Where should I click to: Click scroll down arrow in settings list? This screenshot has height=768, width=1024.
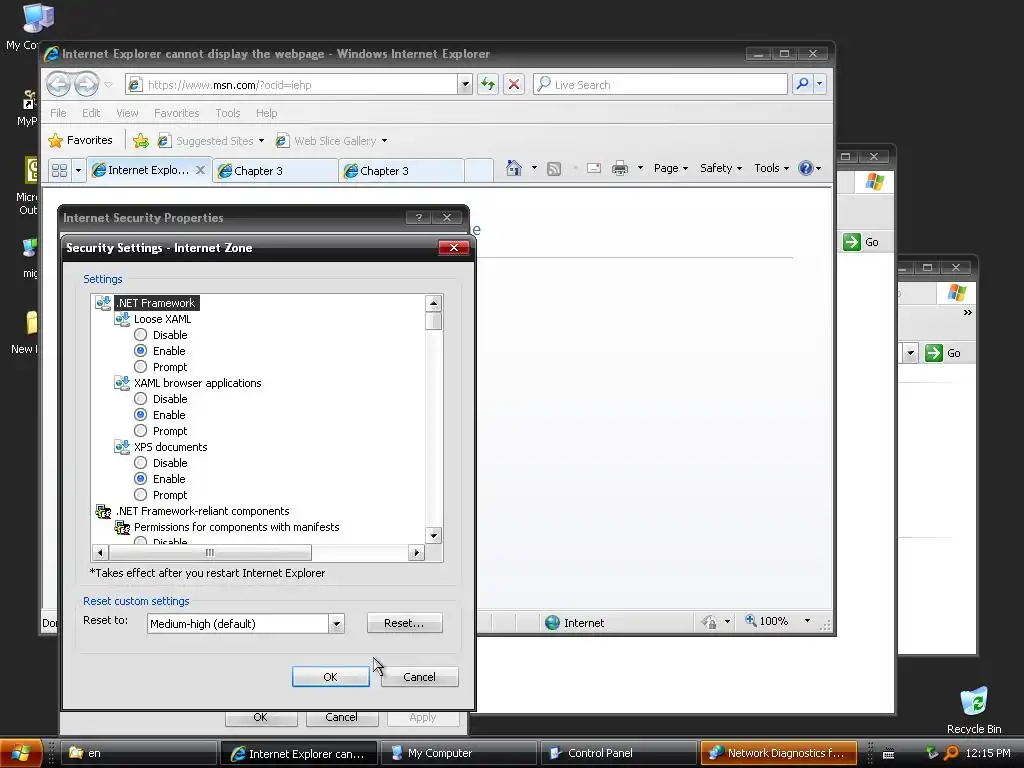pyautogui.click(x=434, y=536)
